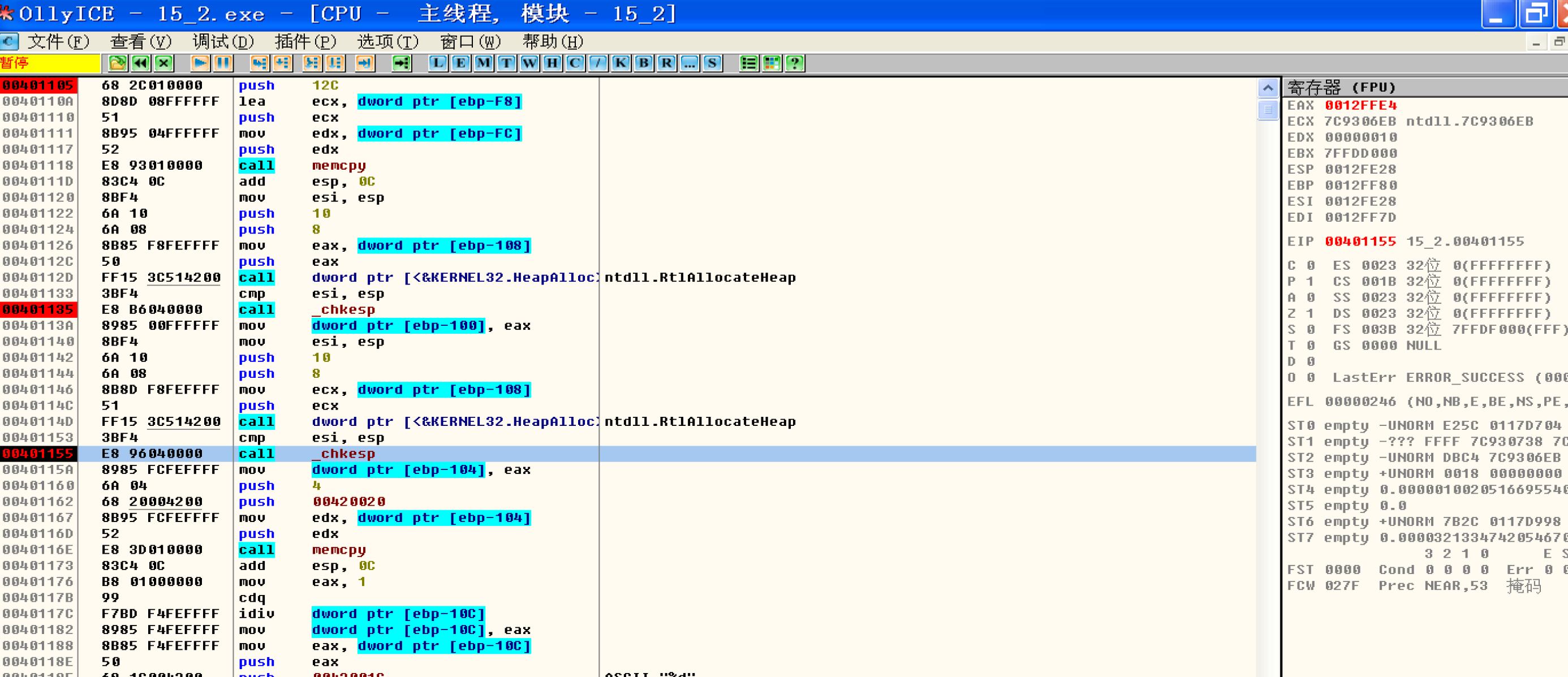Open the Log window with L
Image resolution: width=1568 pixels, height=677 pixels.
[x=438, y=63]
